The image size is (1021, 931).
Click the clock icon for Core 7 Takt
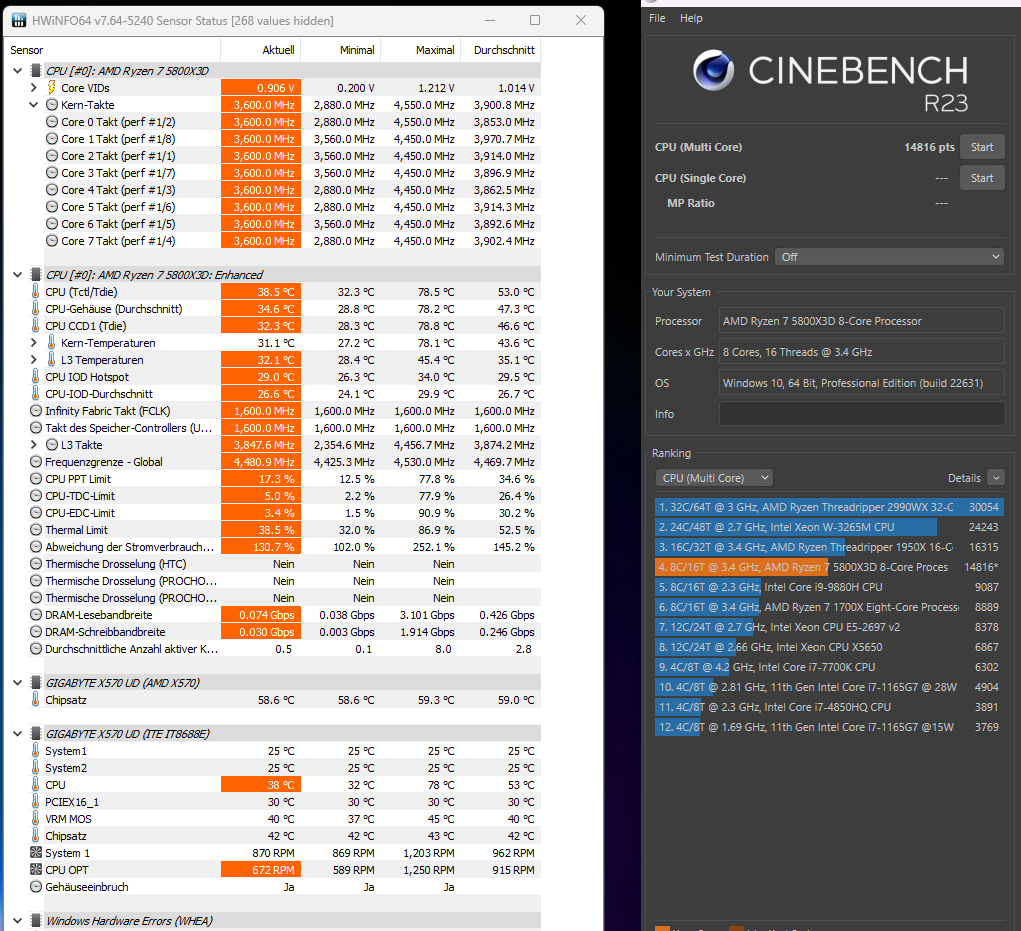(52, 240)
